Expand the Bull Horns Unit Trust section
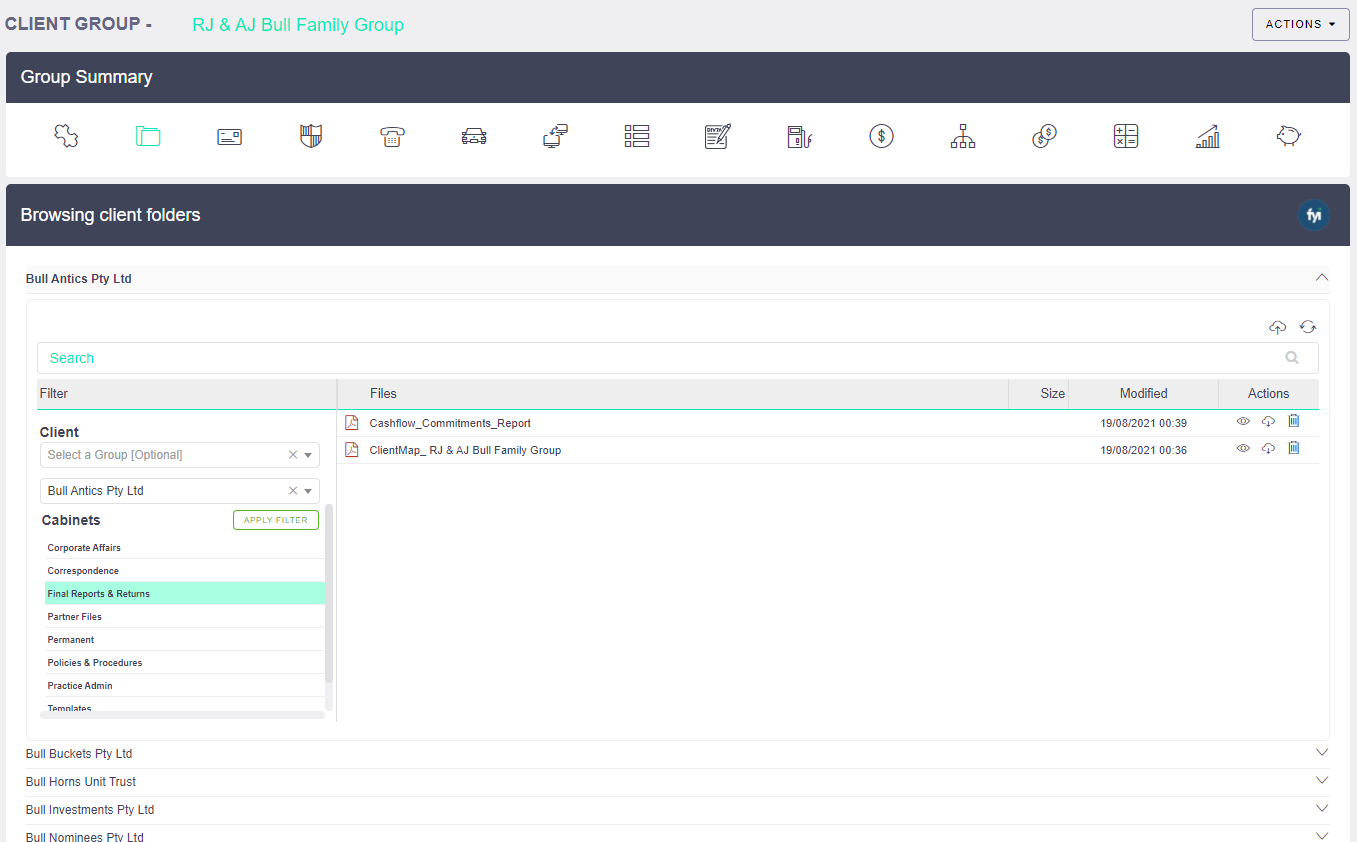 (1322, 781)
